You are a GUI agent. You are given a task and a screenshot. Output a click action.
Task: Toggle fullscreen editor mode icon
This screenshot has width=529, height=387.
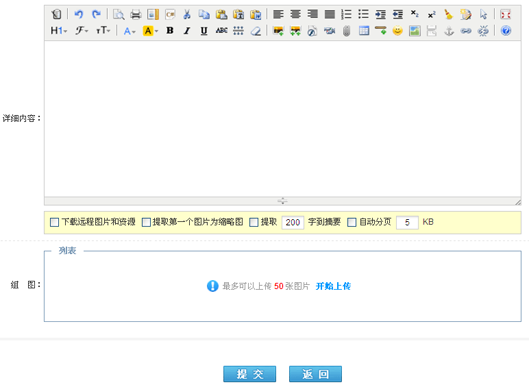coord(506,14)
